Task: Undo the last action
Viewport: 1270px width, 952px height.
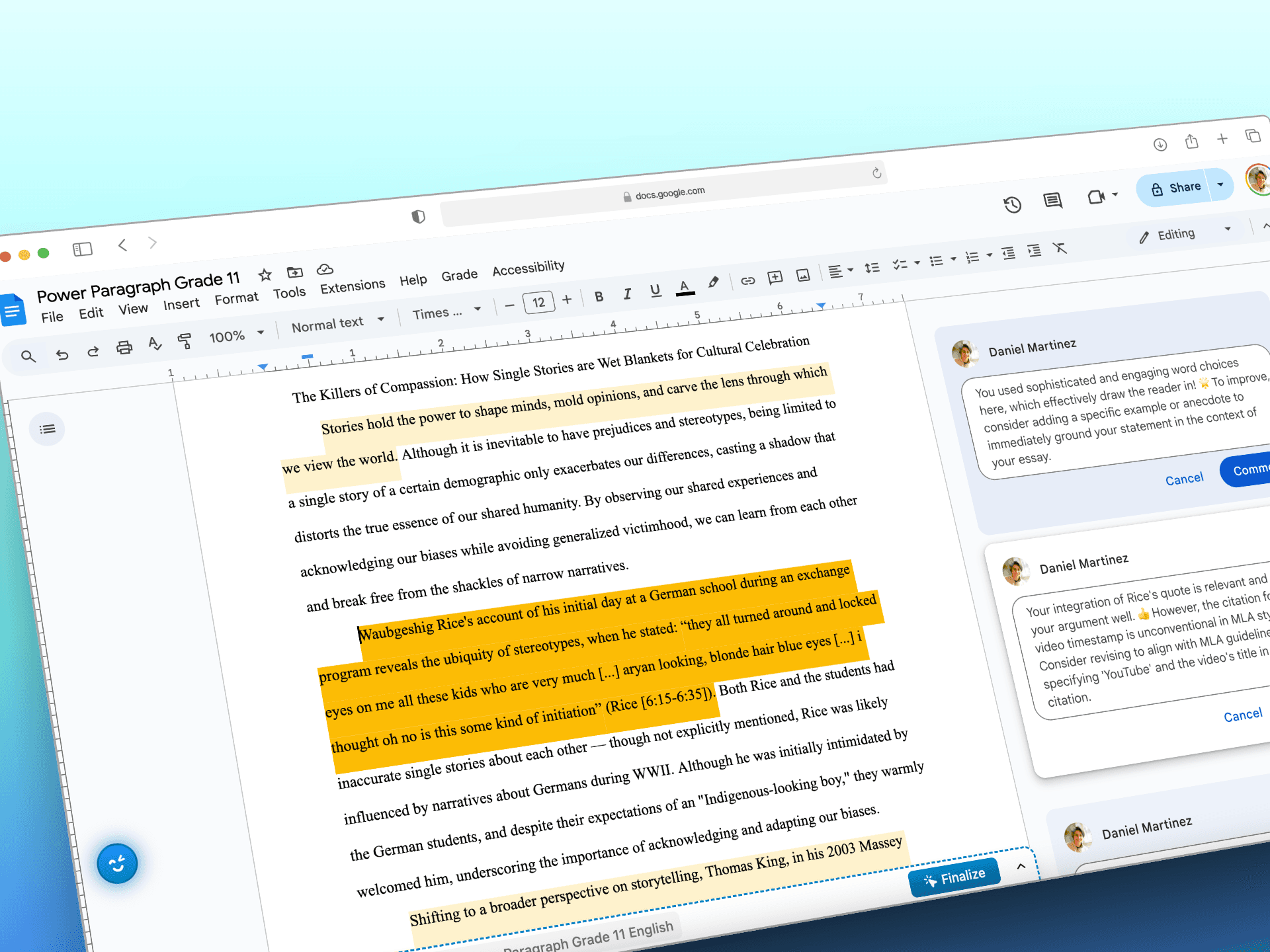Action: (62, 354)
